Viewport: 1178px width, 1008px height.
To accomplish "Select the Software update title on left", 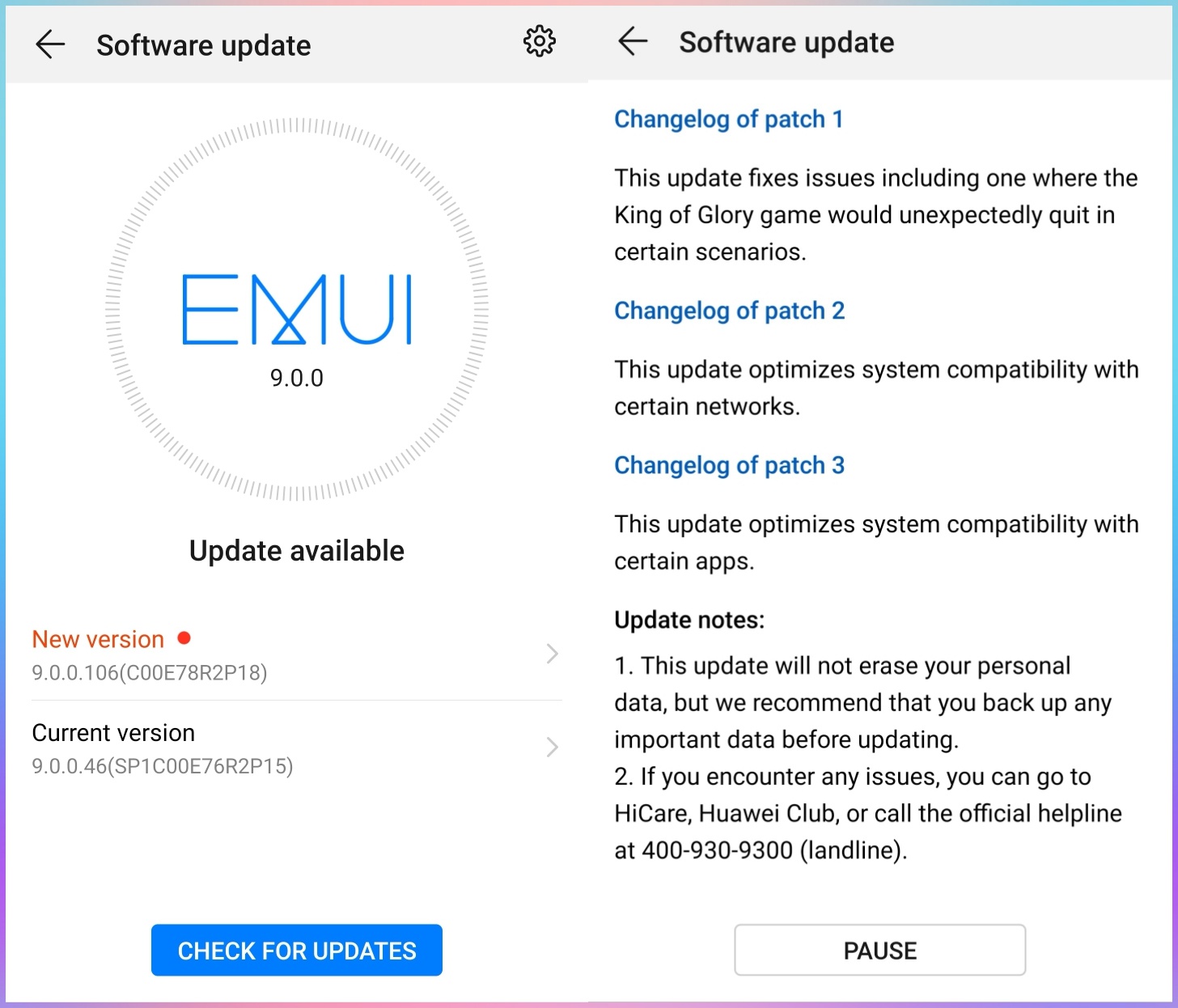I will pyautogui.click(x=203, y=45).
